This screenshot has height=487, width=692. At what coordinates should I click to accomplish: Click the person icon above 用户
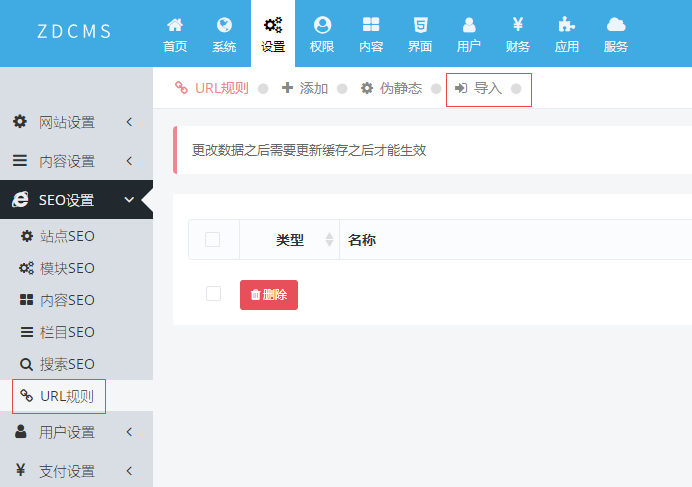coord(469,25)
